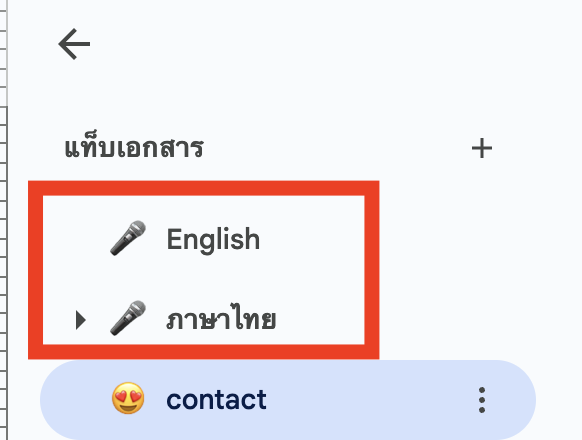Click blank row space after the English label
Image resolution: width=582 pixels, height=440 pixels.
click(x=312, y=239)
